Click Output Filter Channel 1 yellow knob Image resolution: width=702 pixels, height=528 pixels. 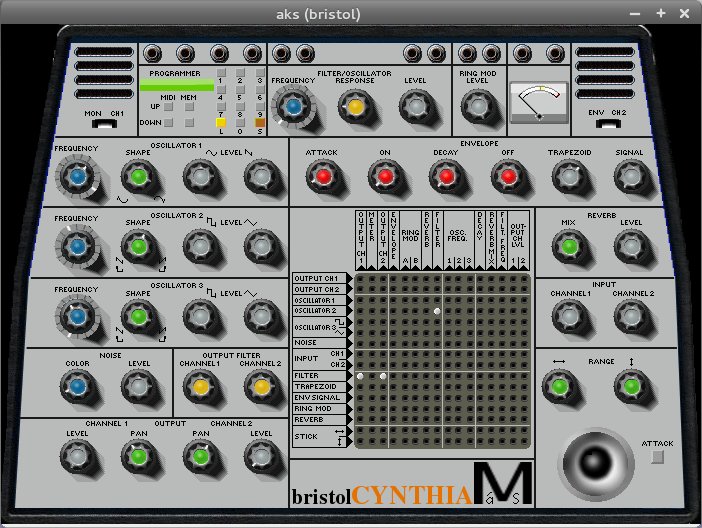click(200, 387)
